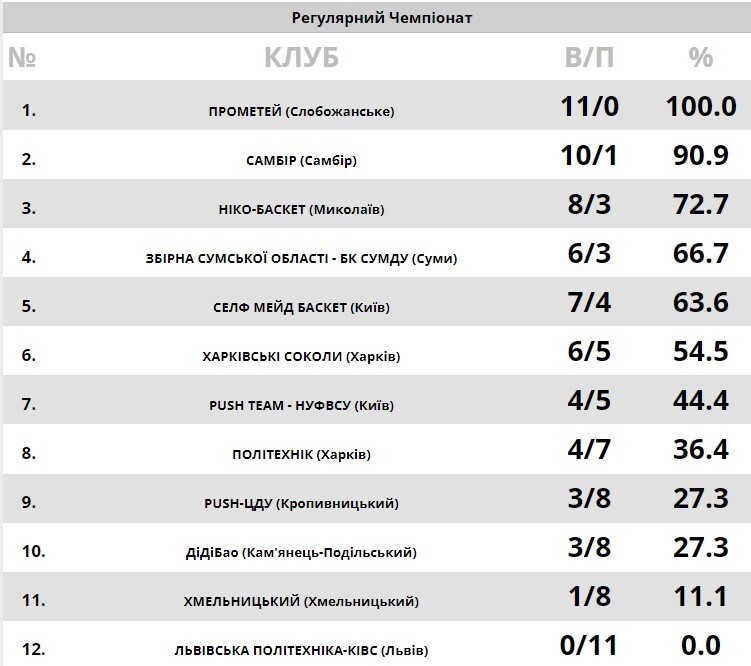Viewport: 751px width, 666px height.
Task: Click ХМЕЛЬНИЦЬКИЙ (Хмельницький) team name
Action: (x=301, y=601)
